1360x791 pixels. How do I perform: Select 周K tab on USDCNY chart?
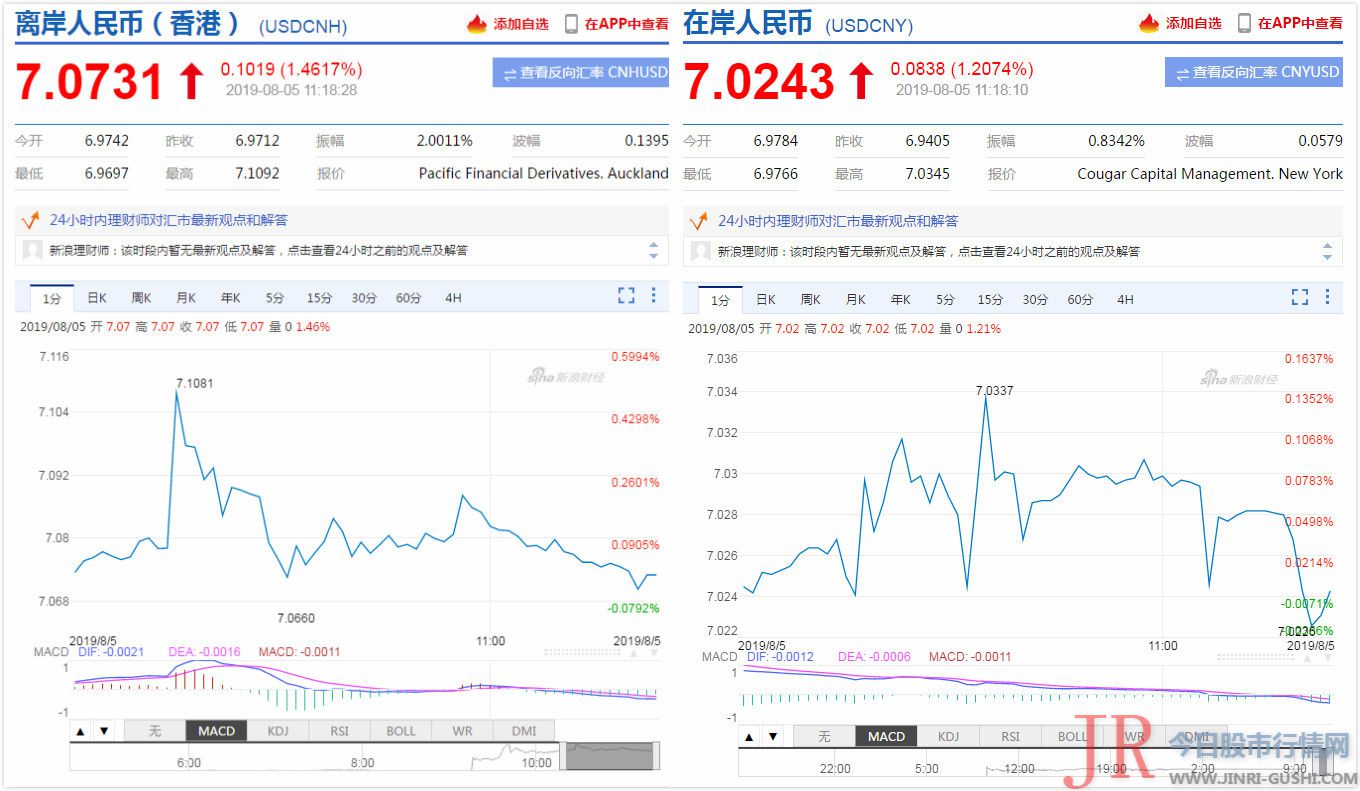coord(810,300)
